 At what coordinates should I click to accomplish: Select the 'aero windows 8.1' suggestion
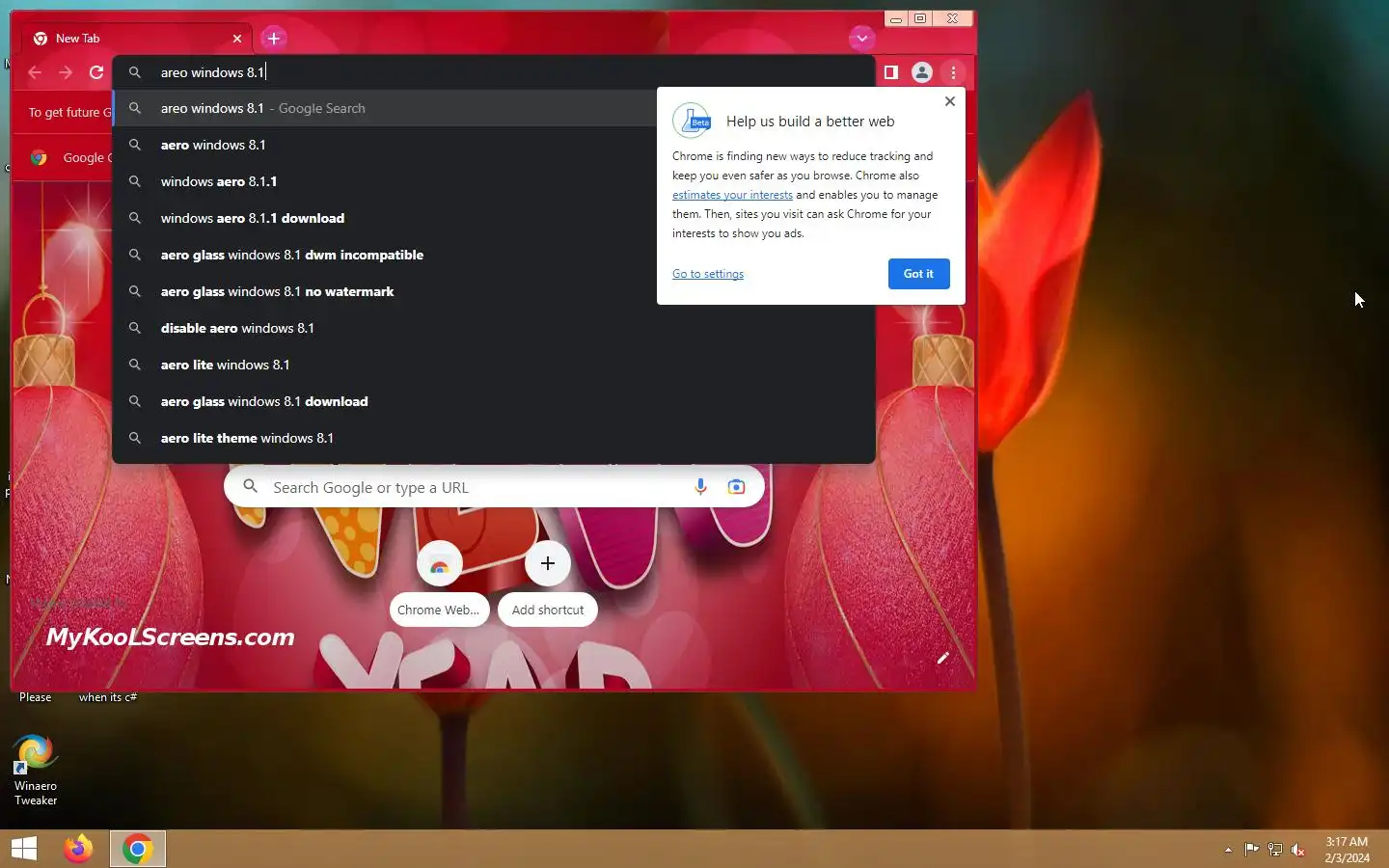point(385,145)
